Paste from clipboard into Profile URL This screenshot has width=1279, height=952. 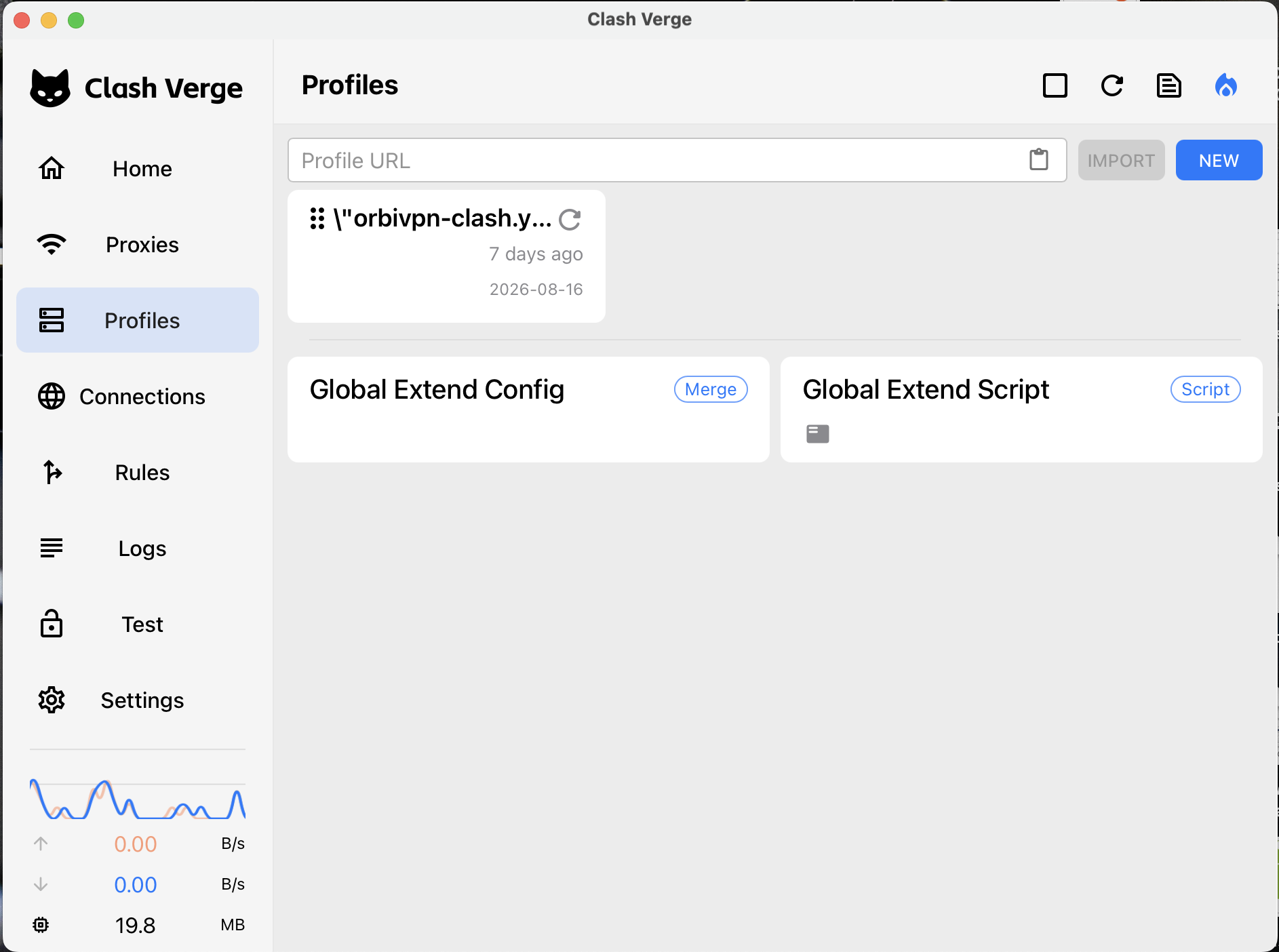pos(1039,160)
